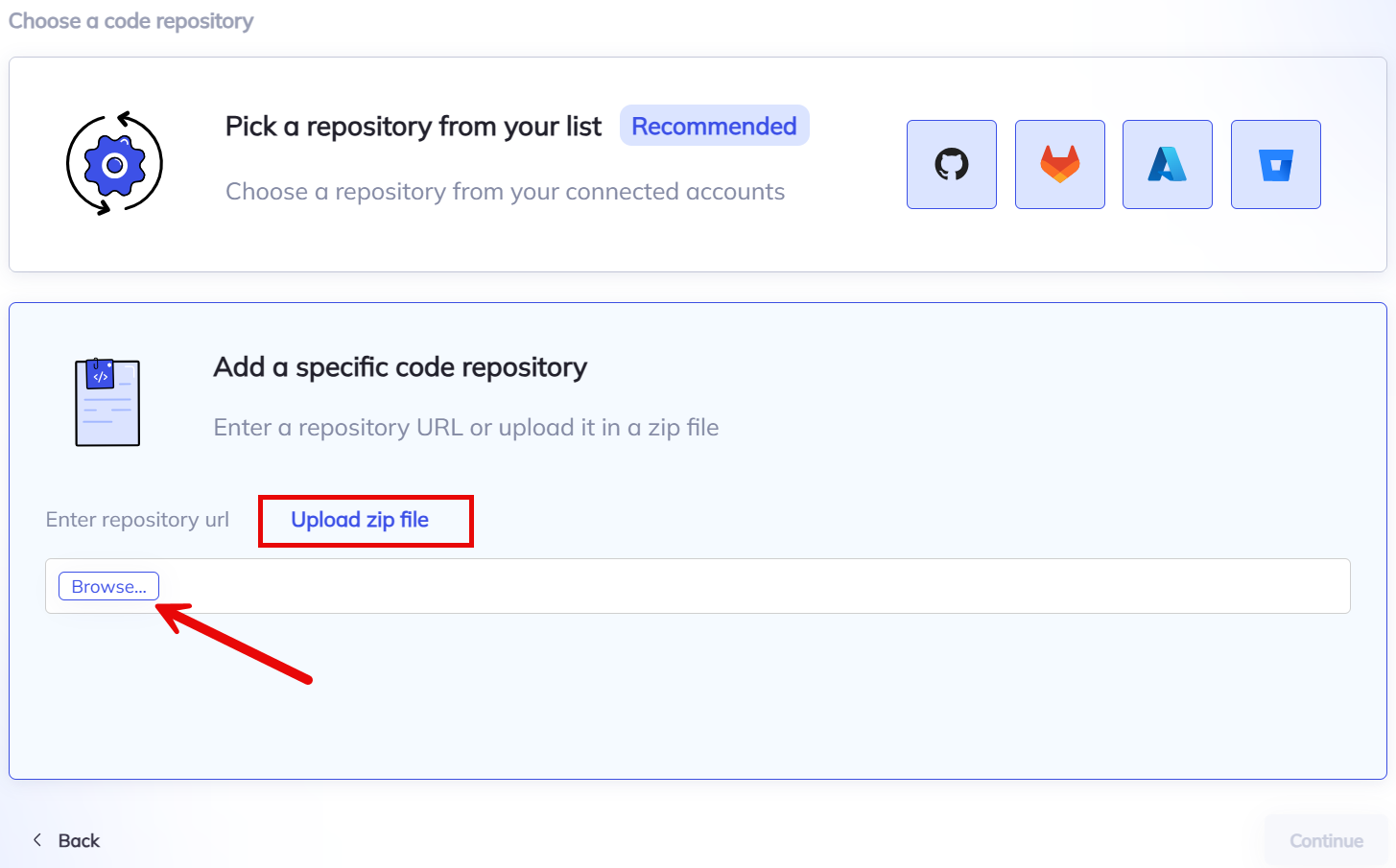Screen dimensions: 1396x868
Task: Click the Recommended badge
Action: (714, 126)
